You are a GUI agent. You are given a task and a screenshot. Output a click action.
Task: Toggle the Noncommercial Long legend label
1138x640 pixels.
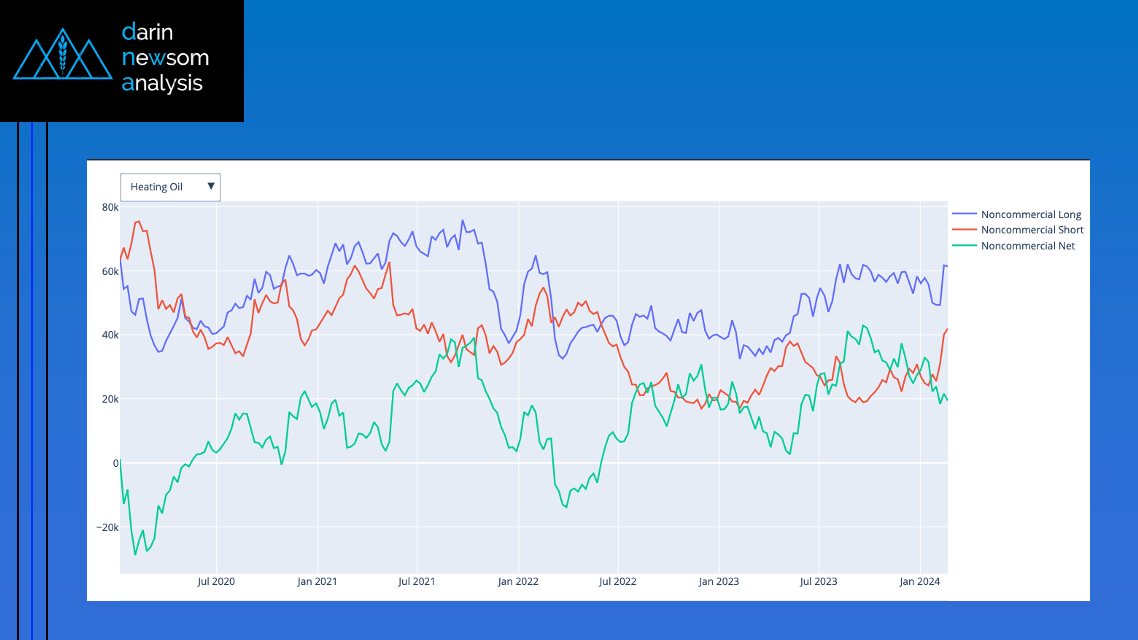[x=1031, y=215]
